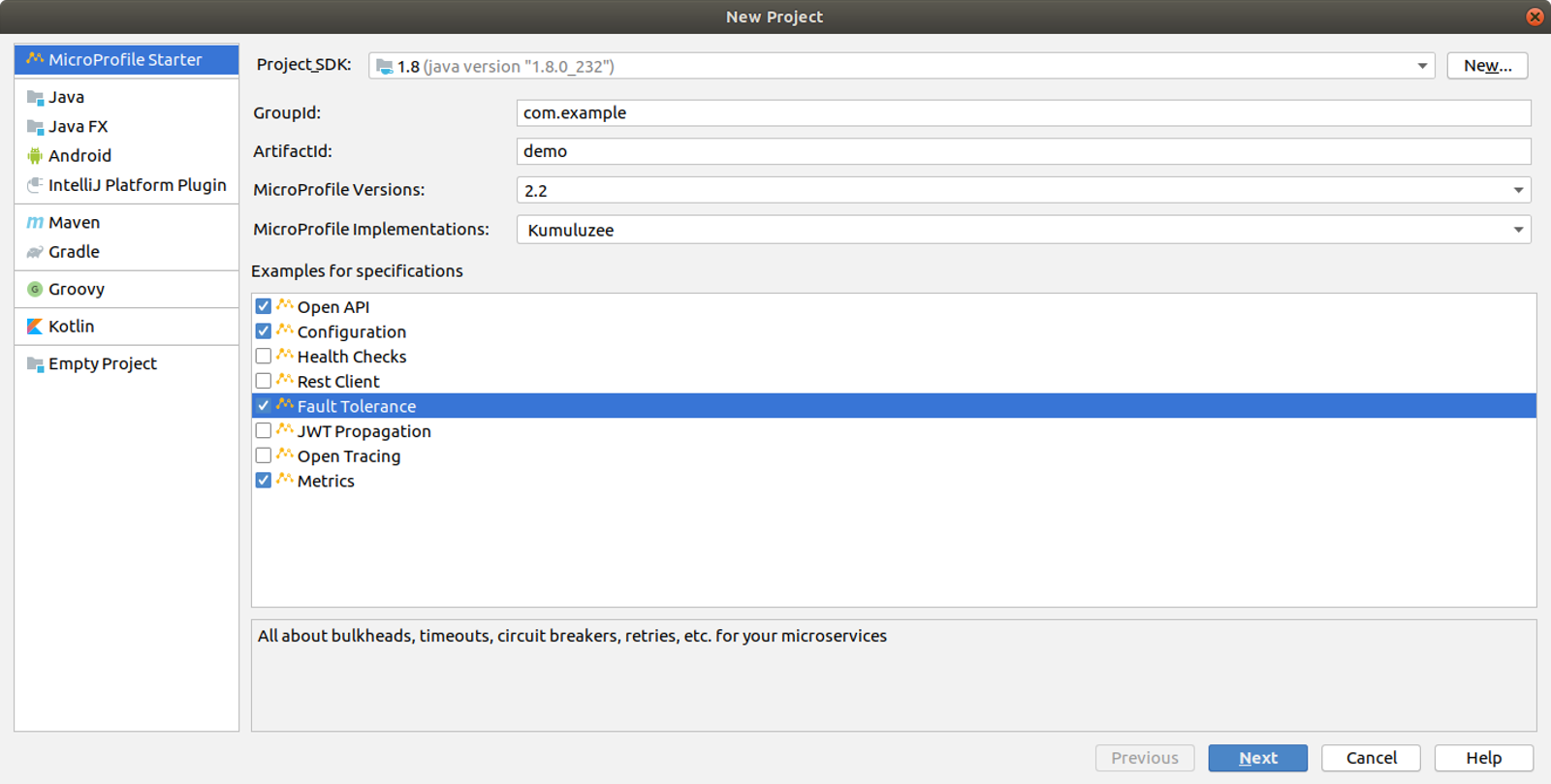Click the Kotlin logo icon
Screen dimensions: 1551x784
pos(35,327)
